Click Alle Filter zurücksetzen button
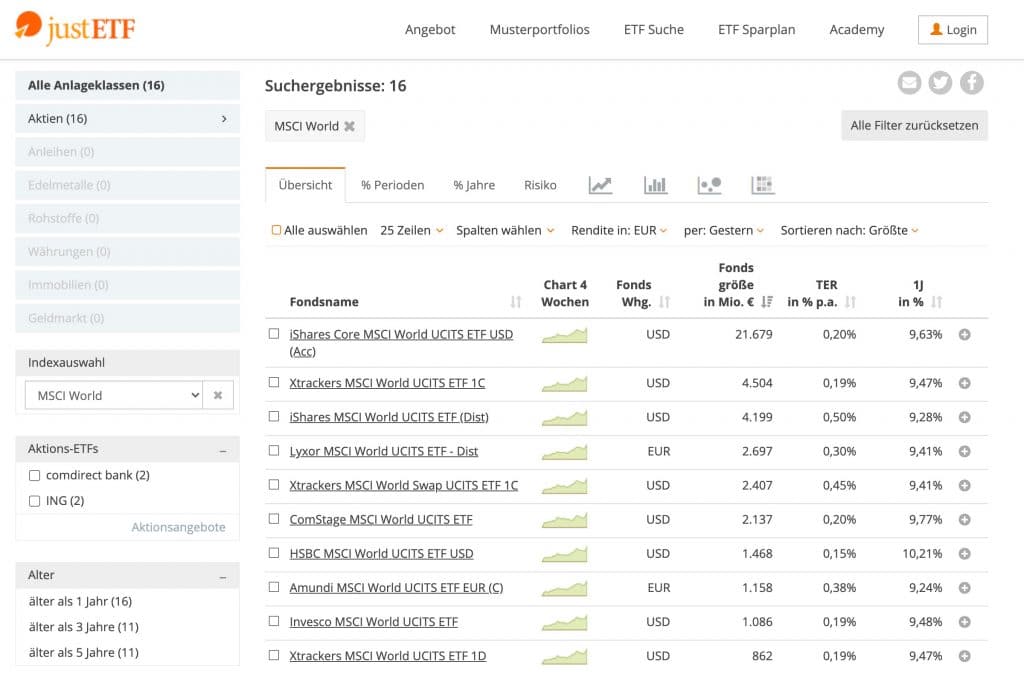The image size is (1024, 673). point(914,125)
